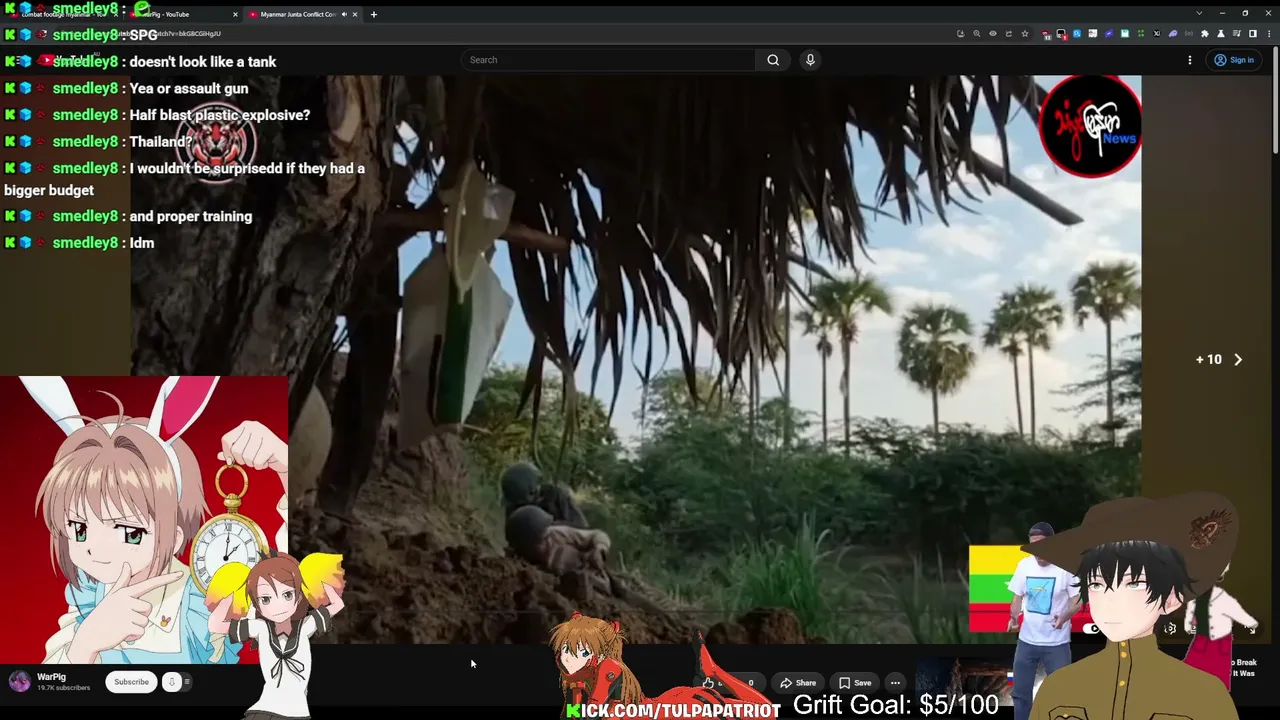Open the Extensions puzzle-piece menu

coord(1205,34)
